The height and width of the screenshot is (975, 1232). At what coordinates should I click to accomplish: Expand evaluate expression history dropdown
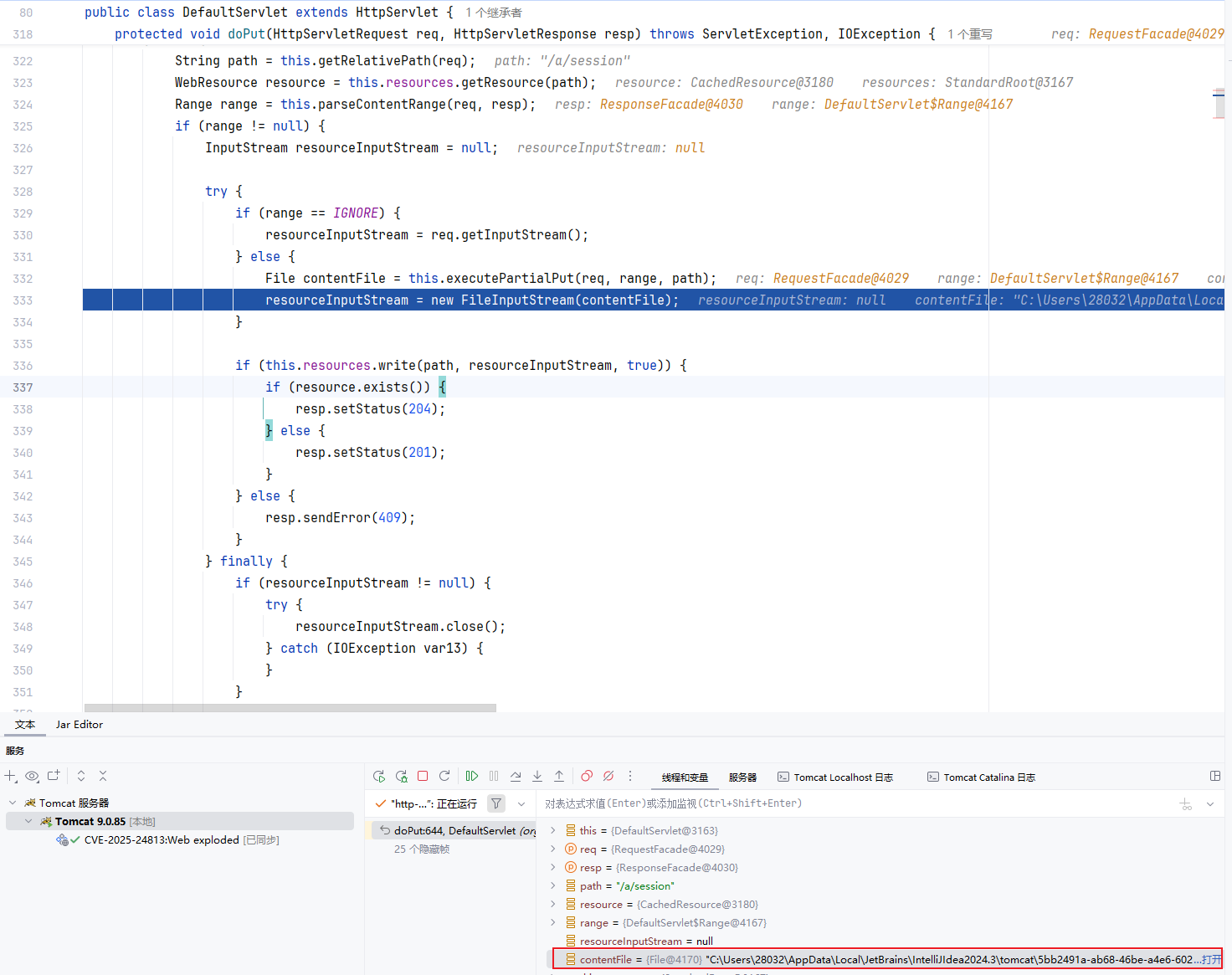pos(1210,804)
